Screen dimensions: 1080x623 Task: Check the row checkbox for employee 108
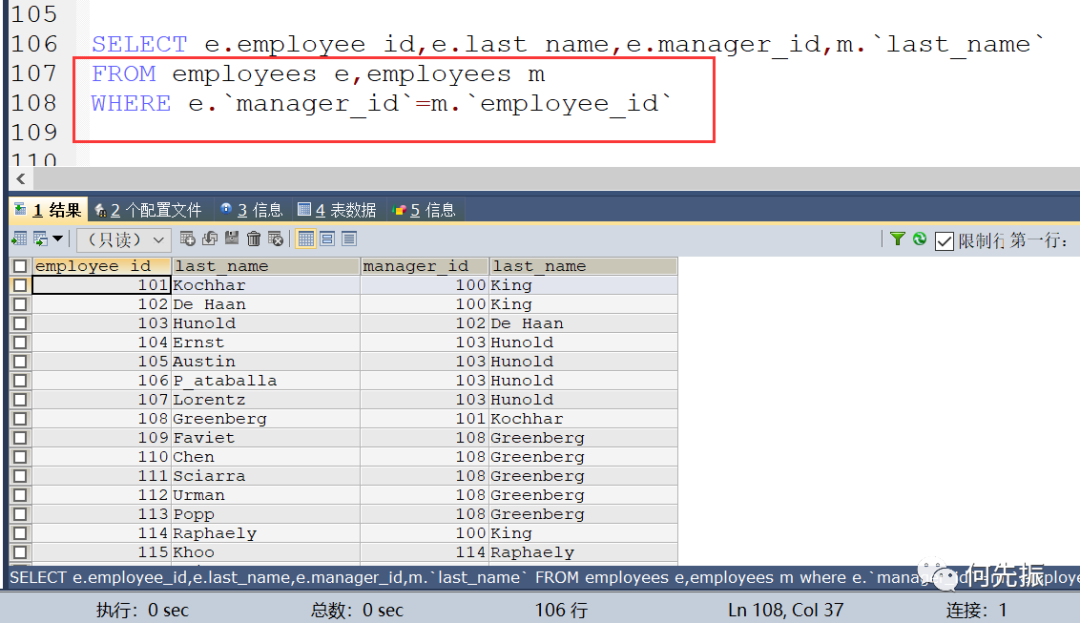point(20,419)
